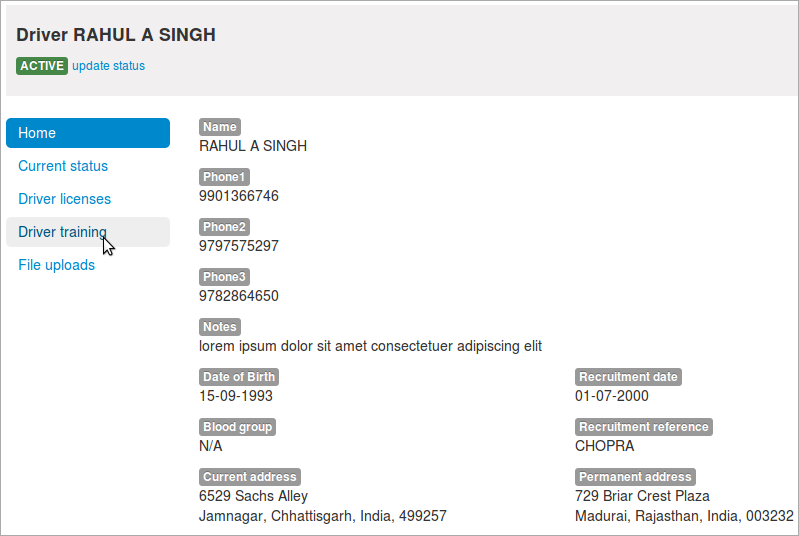Screen dimensions: 799x536
Task: Click the Phone2 label badge
Action: (x=224, y=227)
